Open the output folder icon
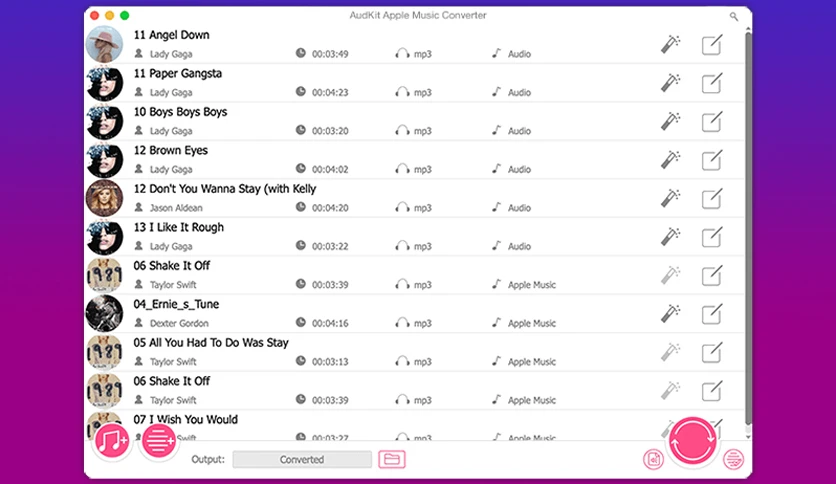Viewport: 836px width, 484px height. 392,459
